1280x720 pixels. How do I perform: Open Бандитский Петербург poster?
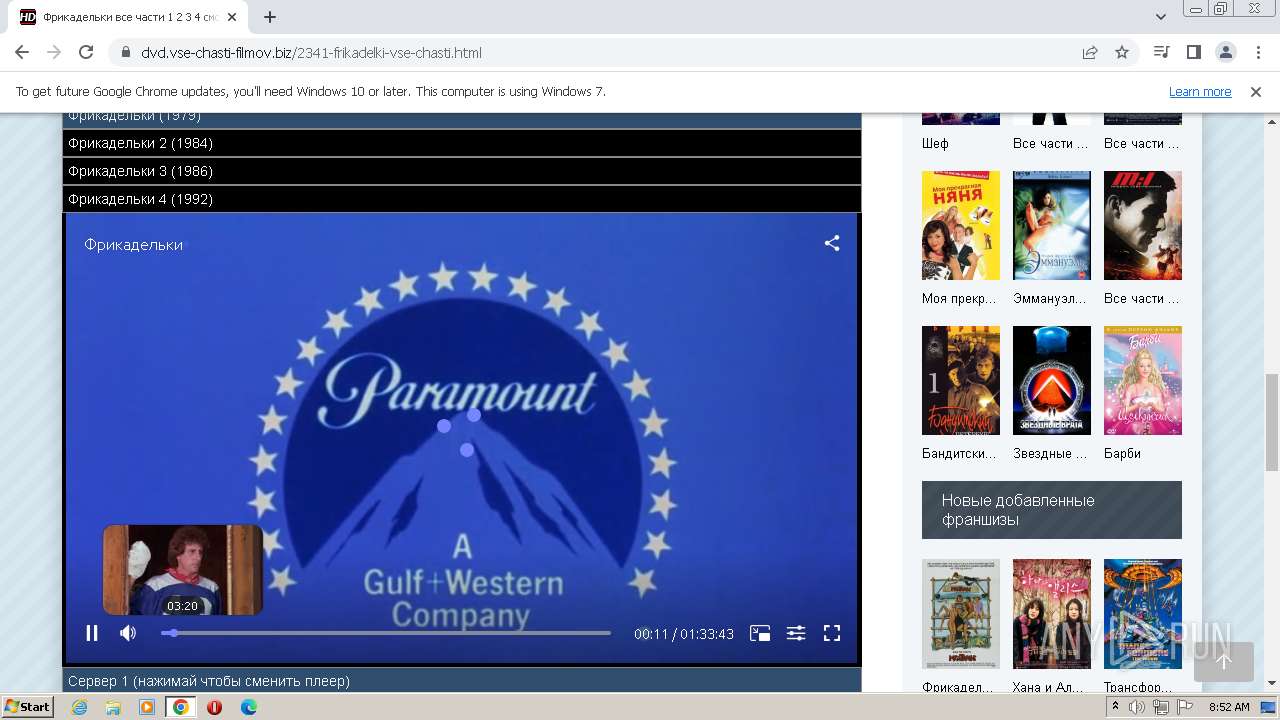(x=961, y=380)
